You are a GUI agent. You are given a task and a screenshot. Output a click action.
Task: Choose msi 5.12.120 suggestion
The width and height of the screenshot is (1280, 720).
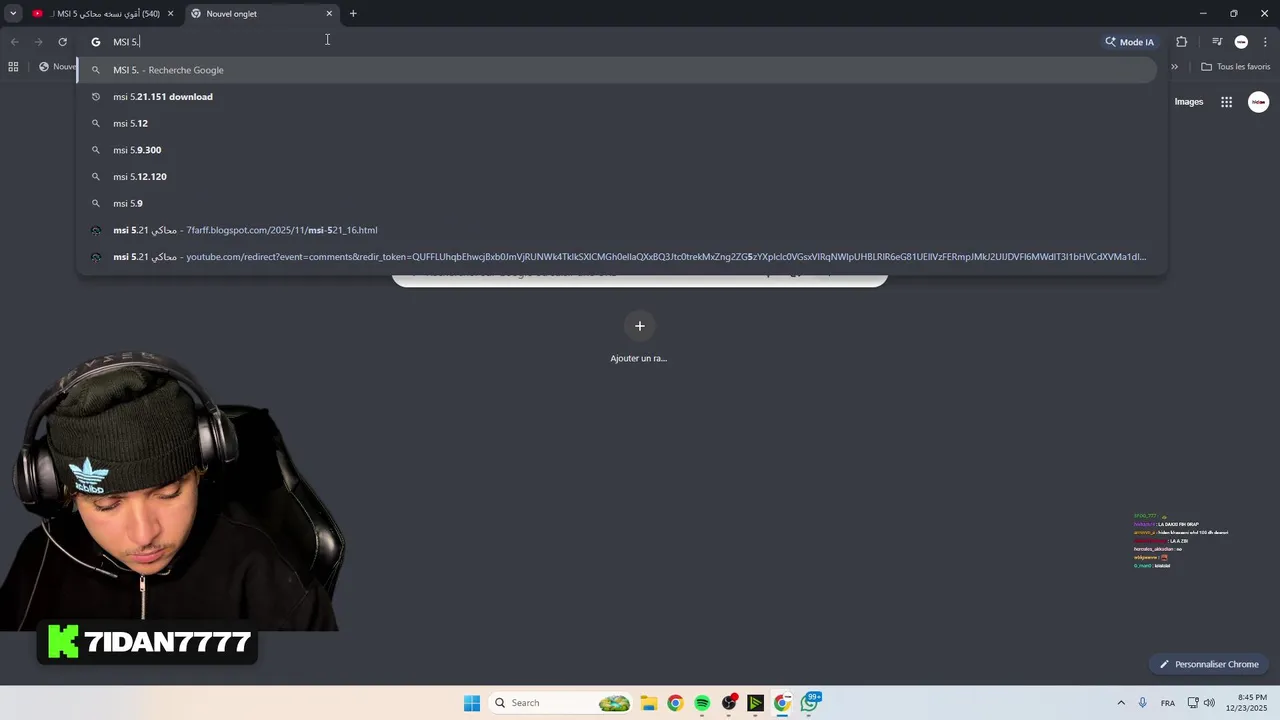pos(616,177)
